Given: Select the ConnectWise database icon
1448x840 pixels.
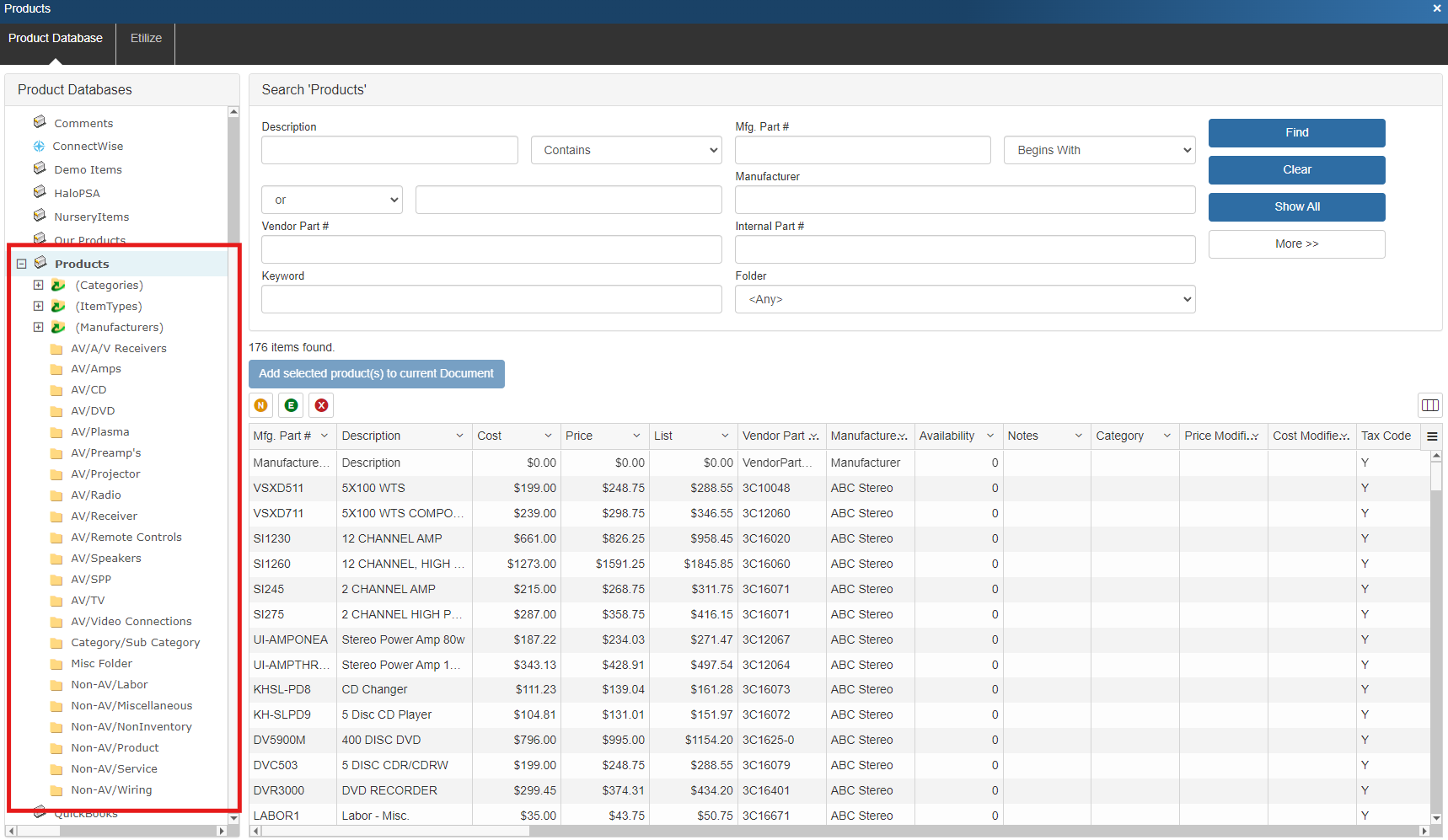Looking at the screenshot, I should 39,147.
